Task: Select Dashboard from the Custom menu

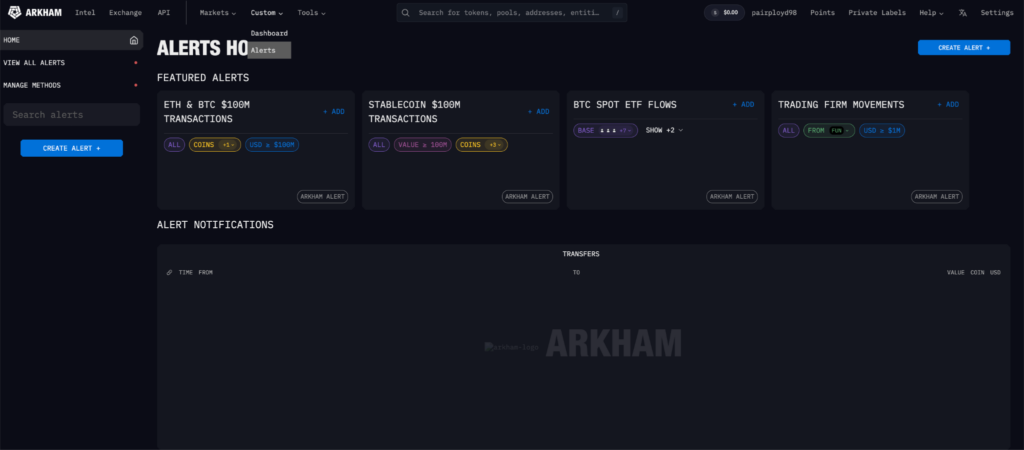Action: click(x=269, y=33)
